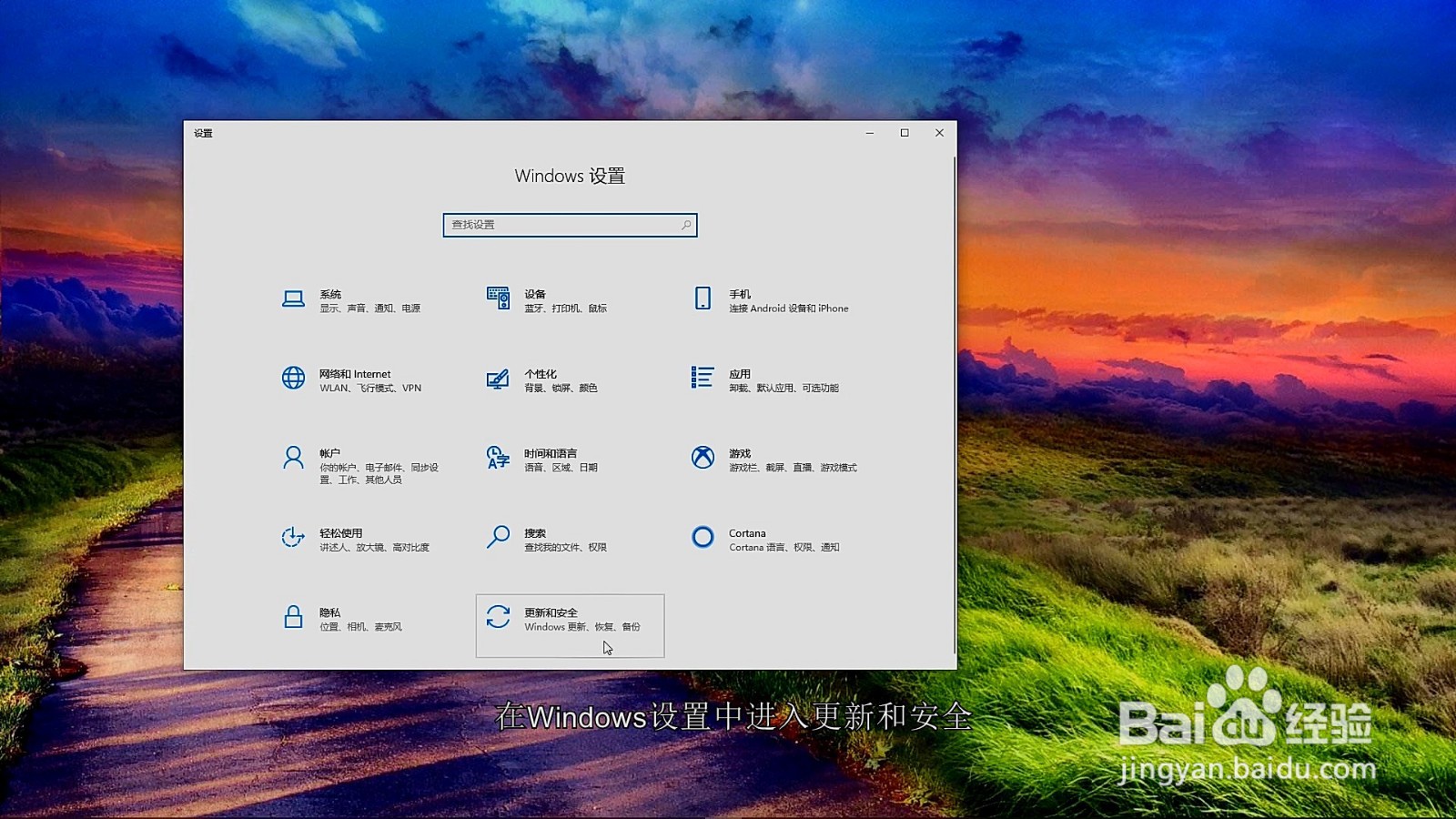Open the 游戏 (Gaming) Xbox icon
This screenshot has width=1456, height=819.
[703, 457]
